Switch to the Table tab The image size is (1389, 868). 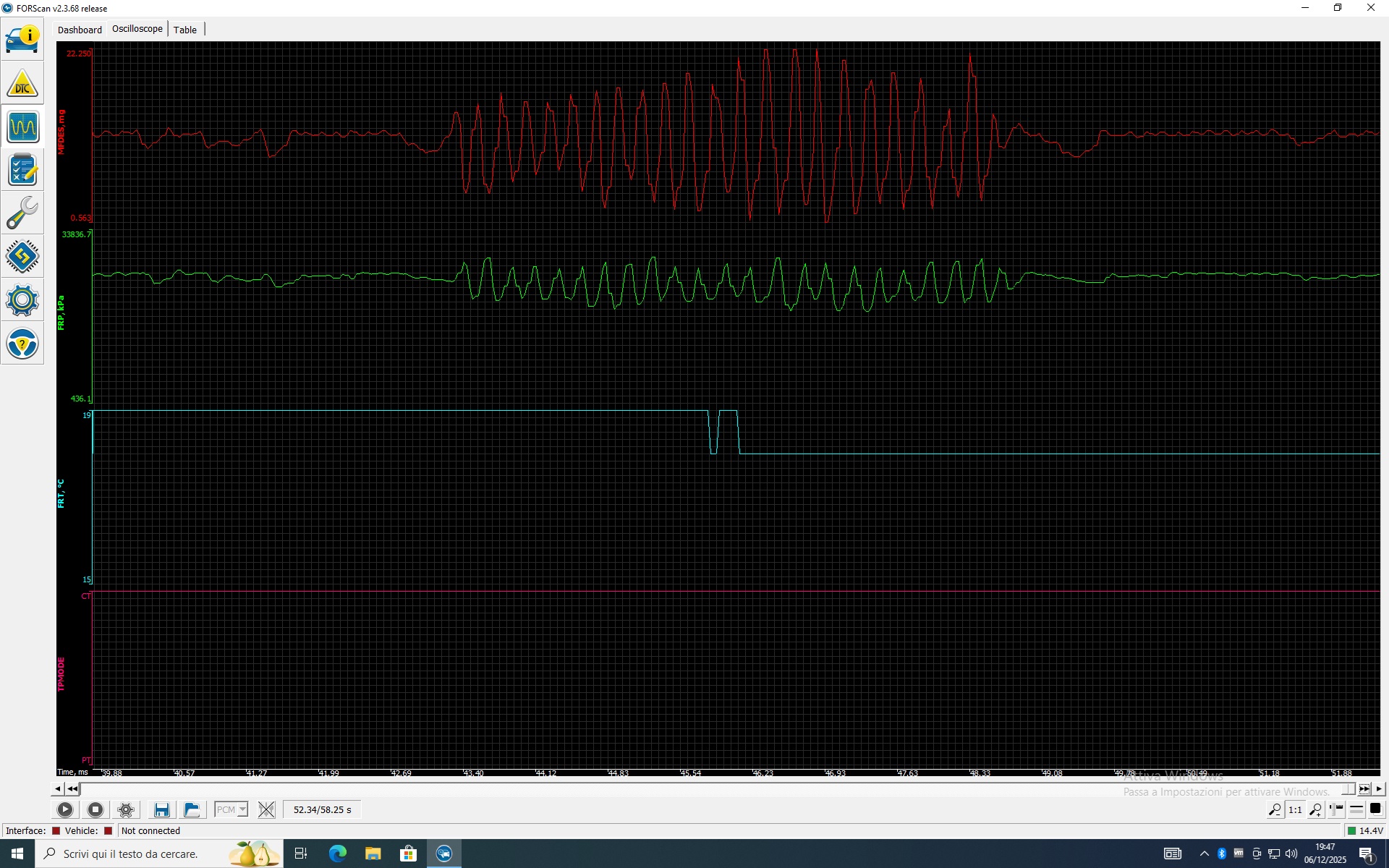tap(184, 30)
